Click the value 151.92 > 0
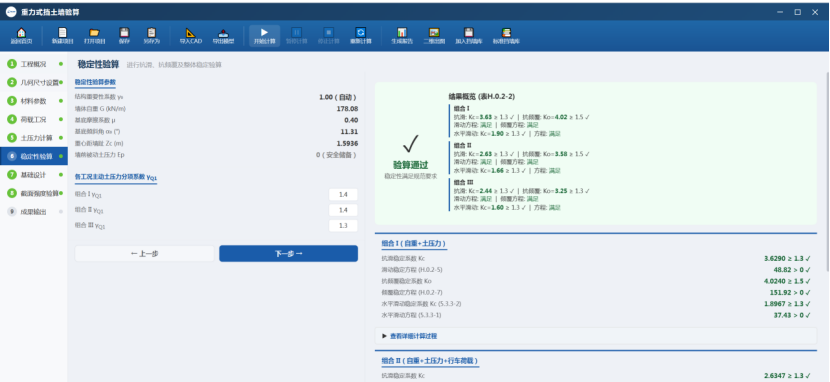The height and width of the screenshot is (382, 830). pyautogui.click(x=790, y=292)
